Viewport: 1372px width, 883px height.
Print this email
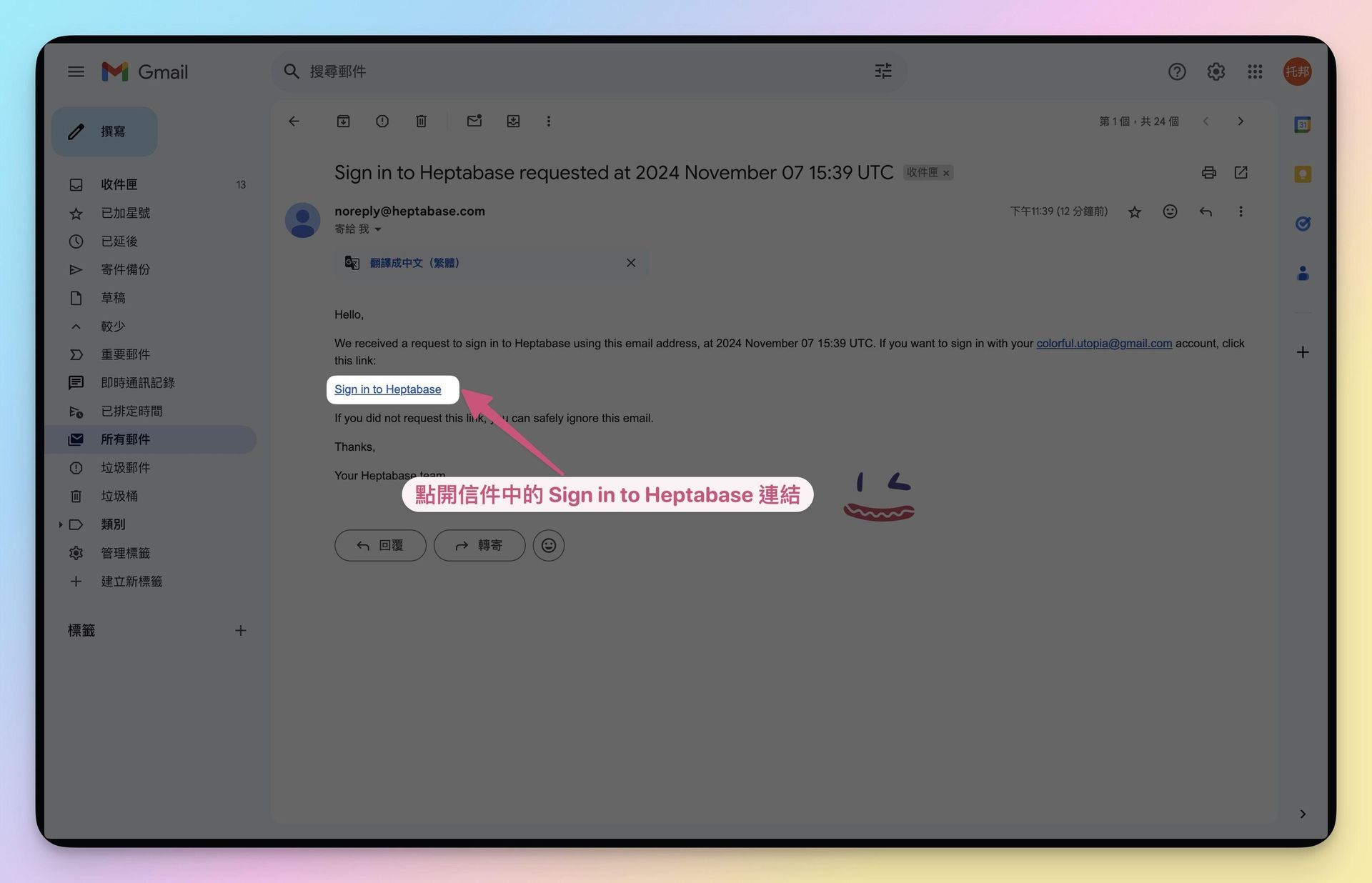click(1208, 172)
